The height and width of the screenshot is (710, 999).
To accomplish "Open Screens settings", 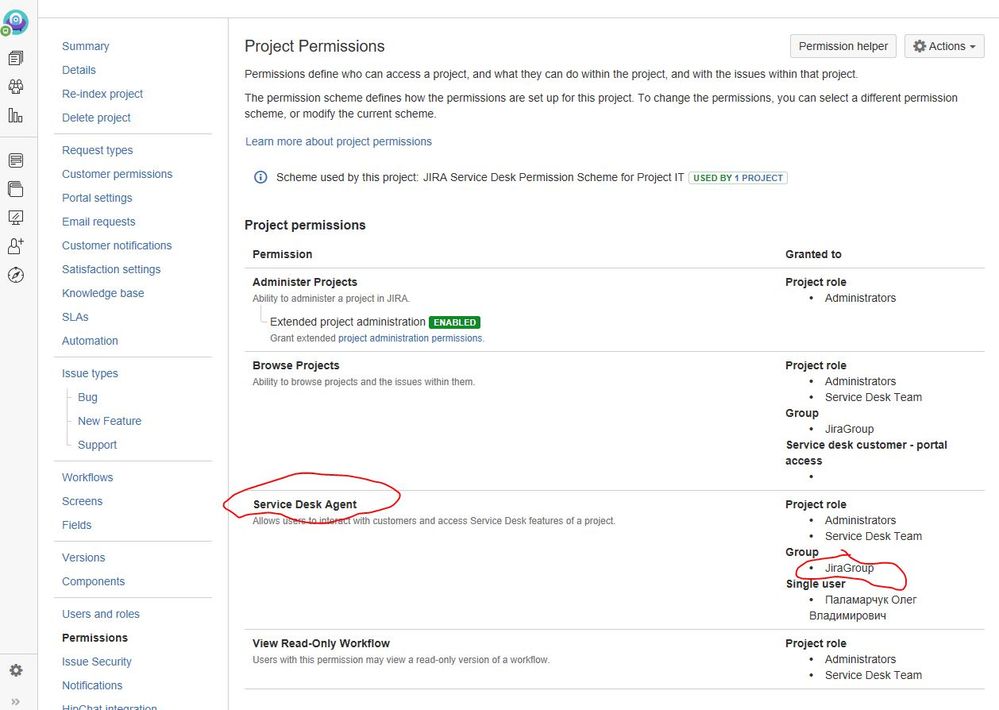I will coord(82,501).
